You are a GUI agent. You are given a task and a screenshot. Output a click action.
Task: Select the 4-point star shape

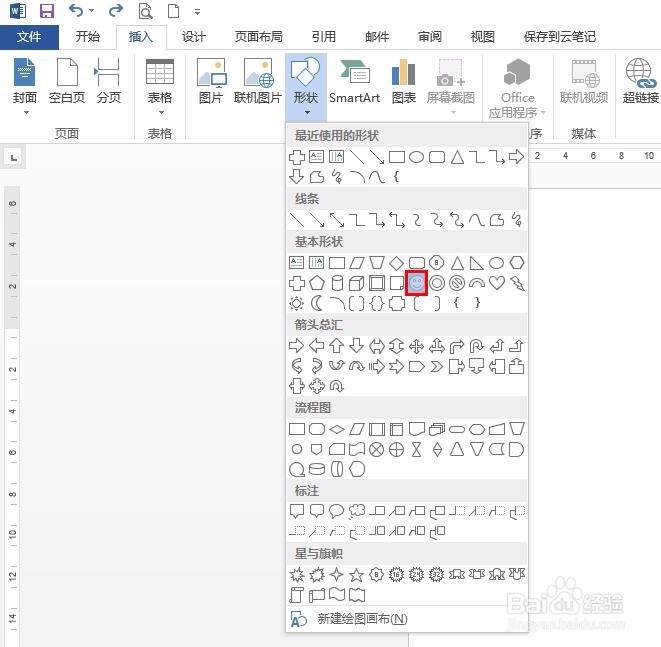click(336, 575)
